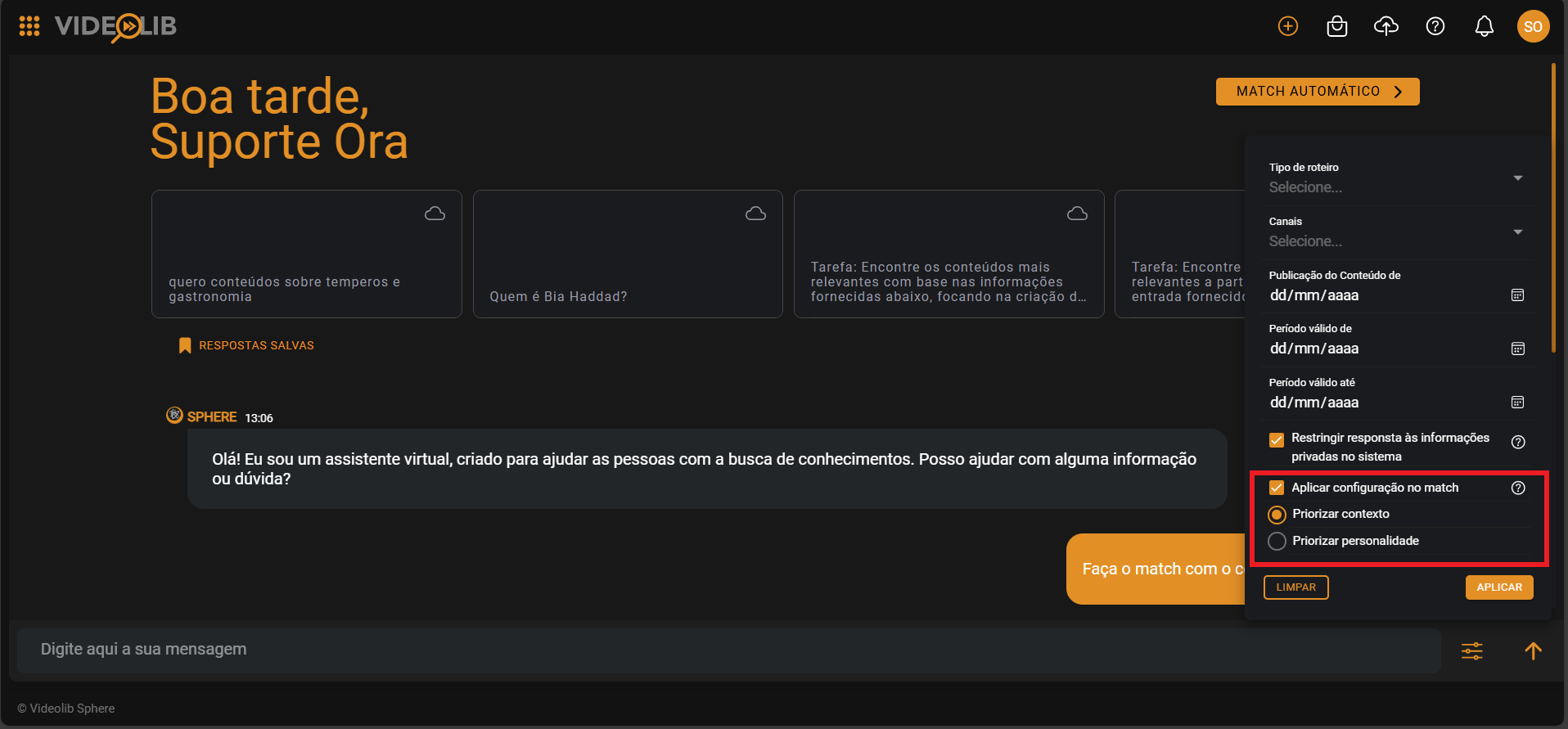Toggle the filter settings sliders icon
Image resolution: width=1568 pixels, height=729 pixels.
(1472, 651)
